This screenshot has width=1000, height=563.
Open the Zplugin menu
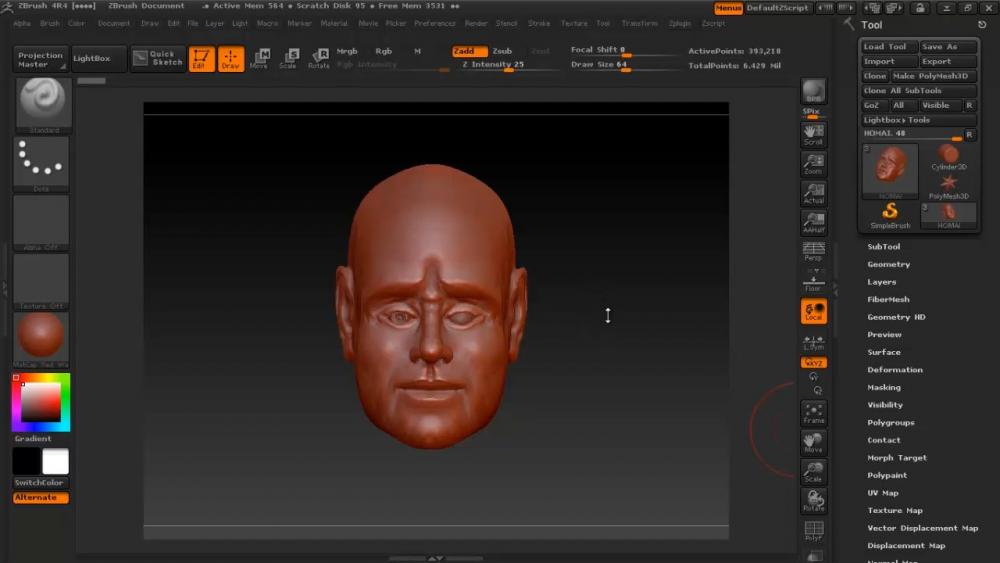pos(679,23)
